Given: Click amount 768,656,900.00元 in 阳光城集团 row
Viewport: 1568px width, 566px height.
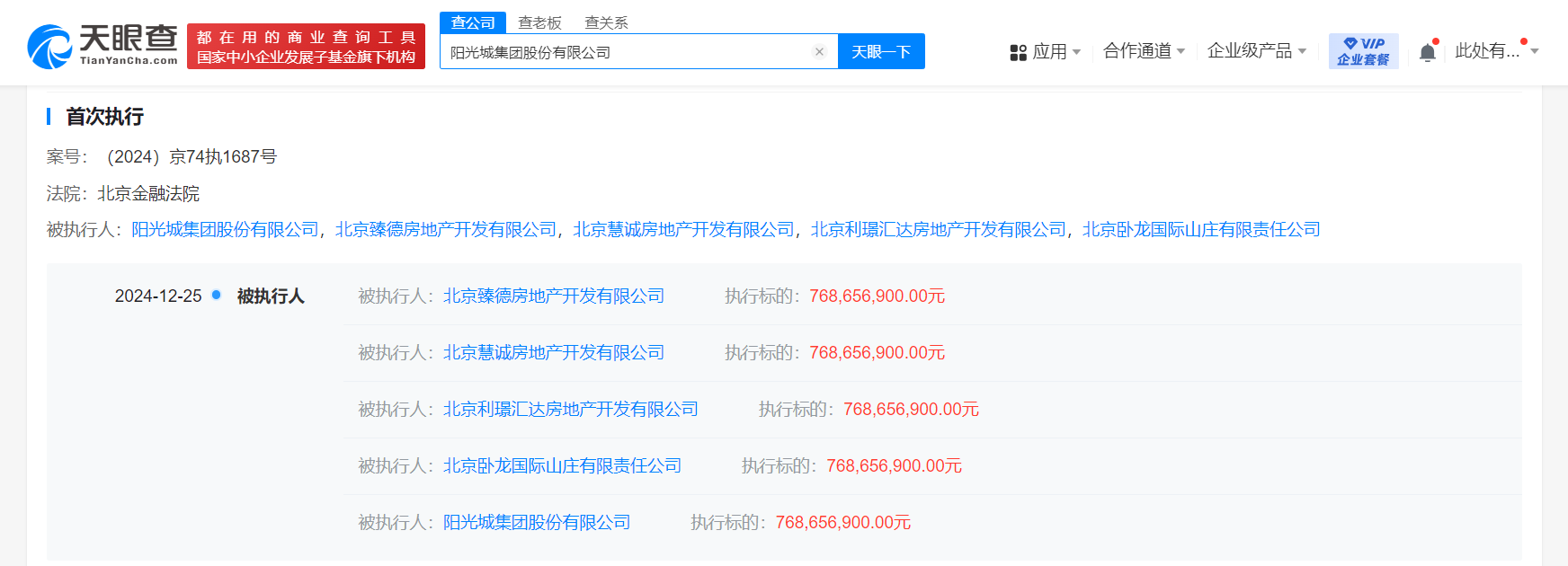Looking at the screenshot, I should pyautogui.click(x=842, y=523).
